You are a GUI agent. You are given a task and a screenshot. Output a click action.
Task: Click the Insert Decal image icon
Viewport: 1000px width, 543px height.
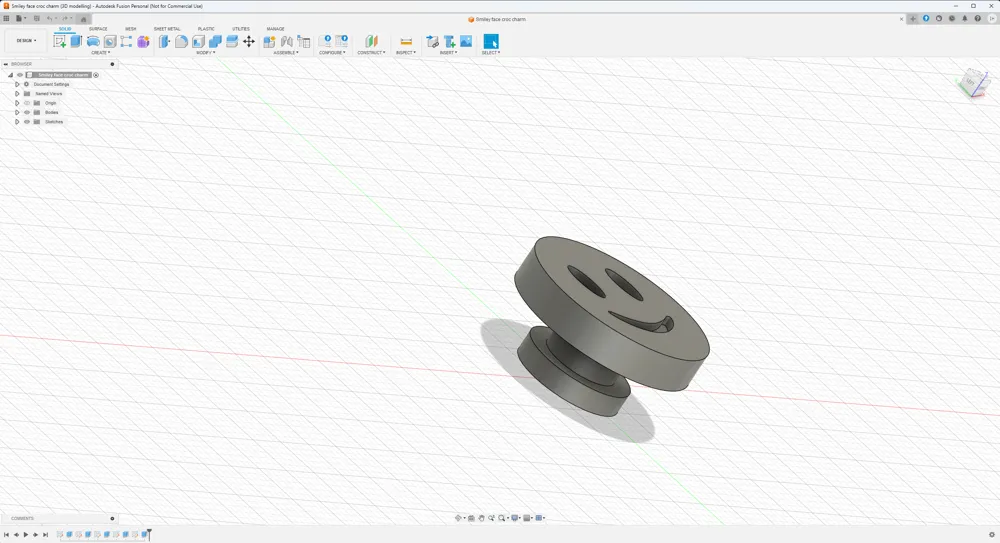coord(466,41)
